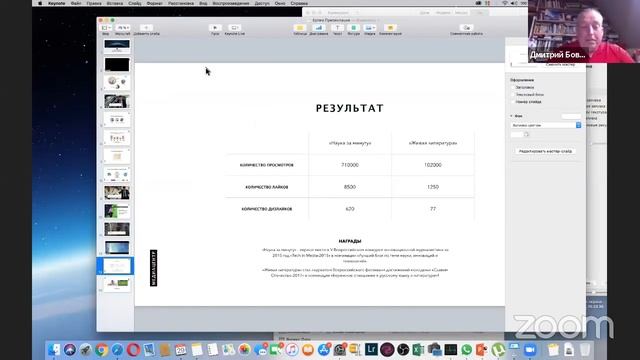Open iTunes music icon in Dock

291,350
